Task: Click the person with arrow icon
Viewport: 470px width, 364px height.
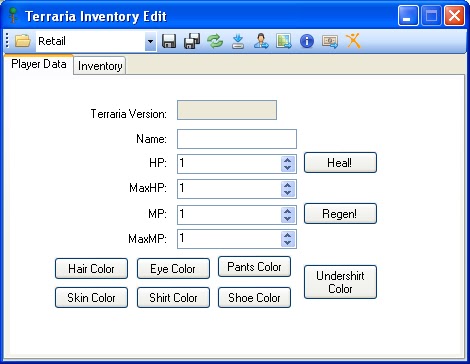Action: (x=261, y=41)
